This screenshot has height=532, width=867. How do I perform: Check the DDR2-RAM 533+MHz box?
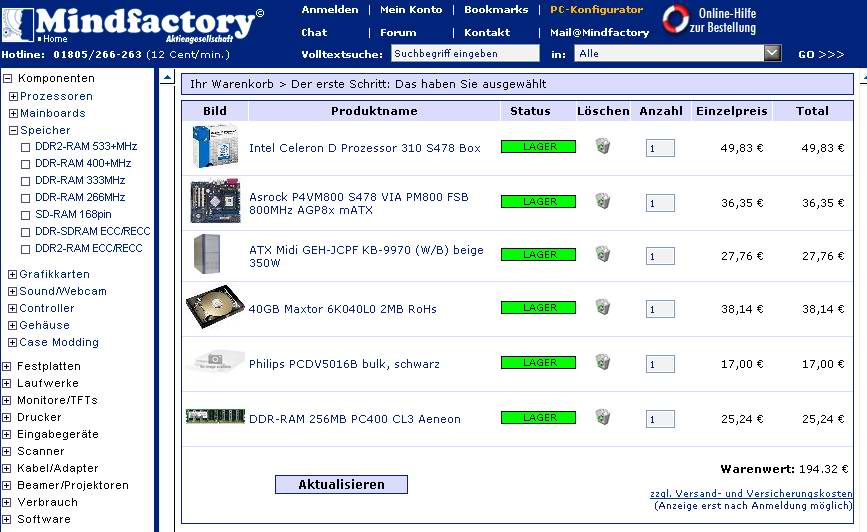point(25,147)
